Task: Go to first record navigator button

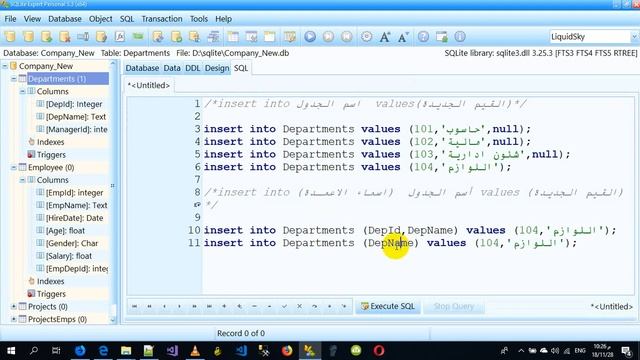Action: 134,306
